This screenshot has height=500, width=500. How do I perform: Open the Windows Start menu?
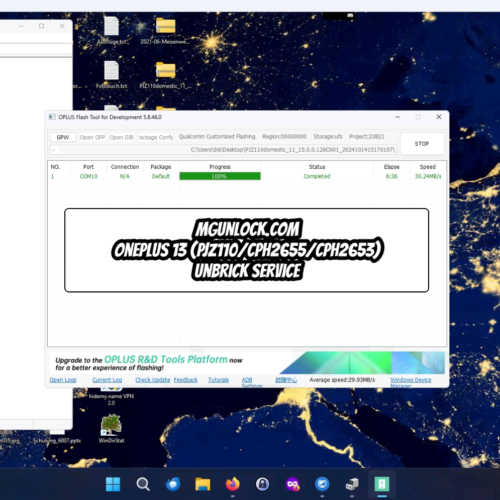coord(113,484)
